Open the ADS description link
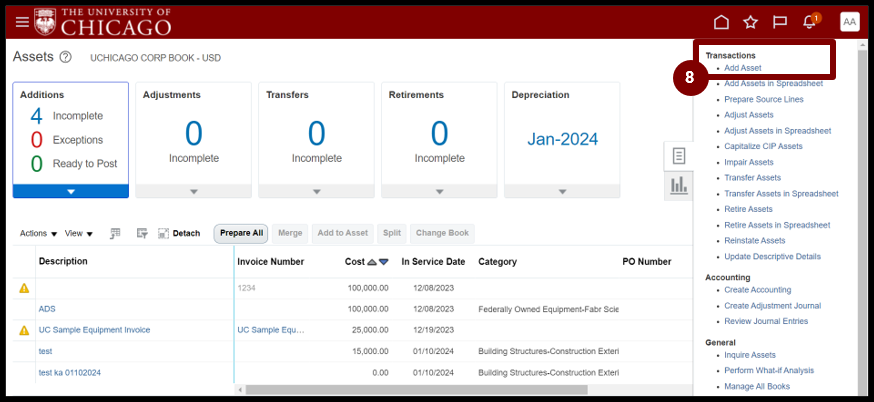Screen dimensions: 874x402 tap(47, 309)
